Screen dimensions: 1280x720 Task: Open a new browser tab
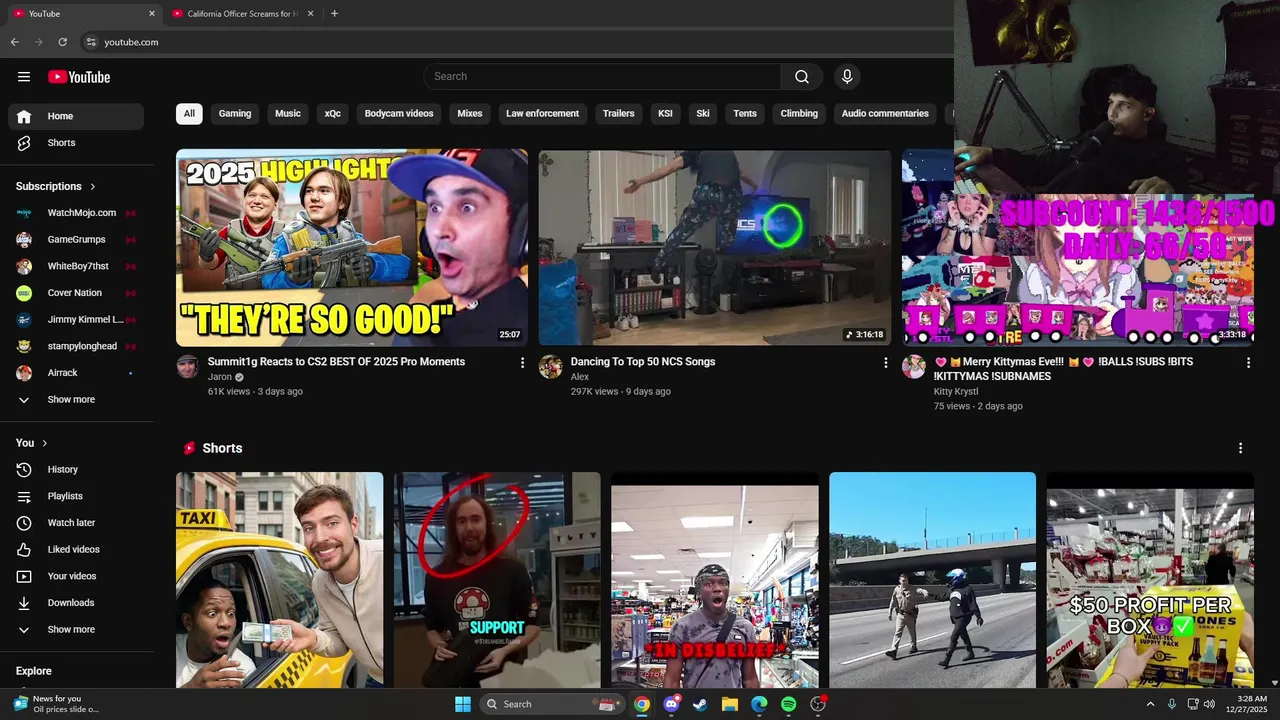[334, 14]
